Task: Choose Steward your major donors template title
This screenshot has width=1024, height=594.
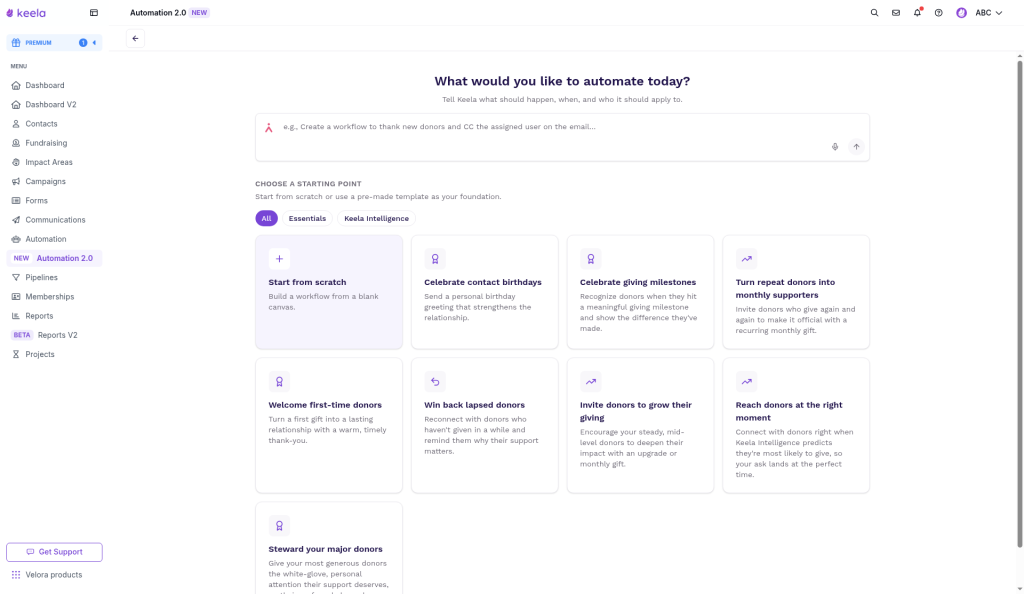Action: click(325, 549)
